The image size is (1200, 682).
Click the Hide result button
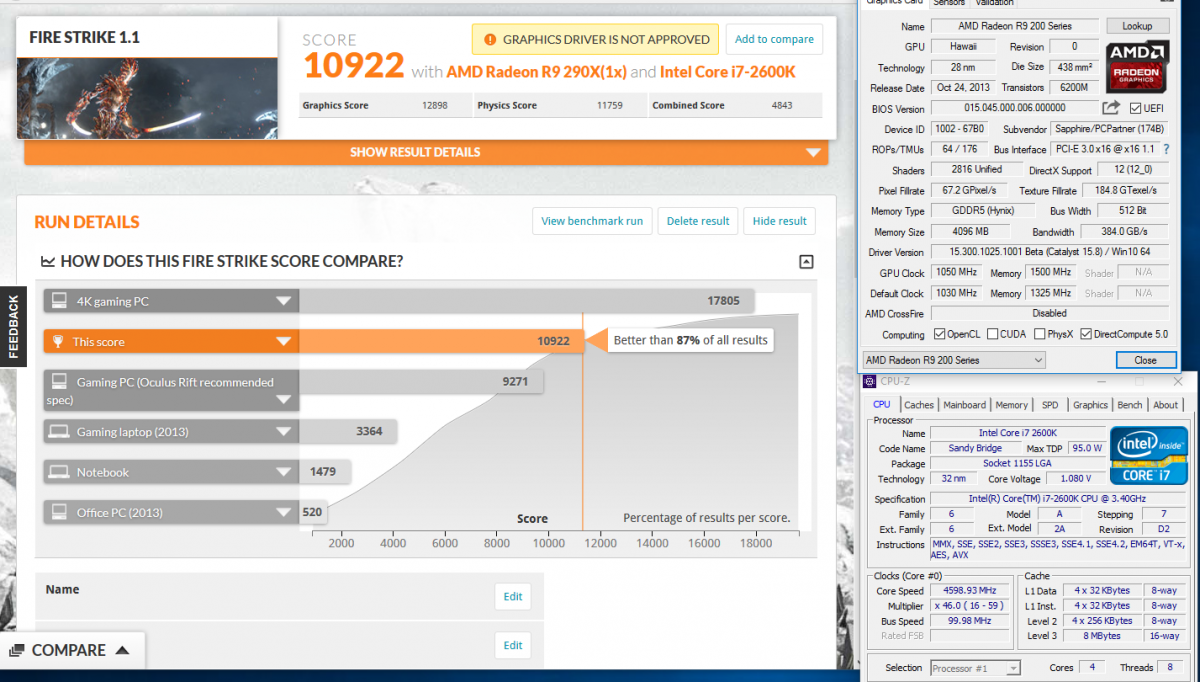[x=779, y=221]
